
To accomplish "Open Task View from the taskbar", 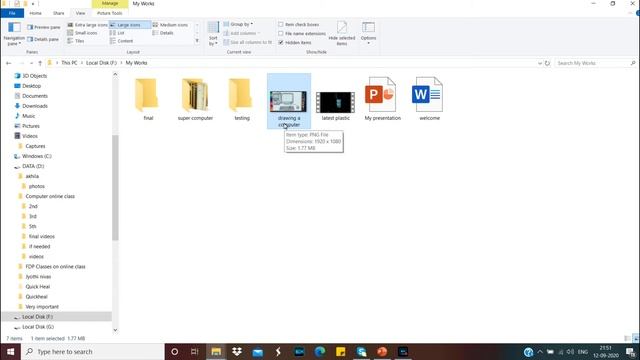I will (x=195, y=351).
